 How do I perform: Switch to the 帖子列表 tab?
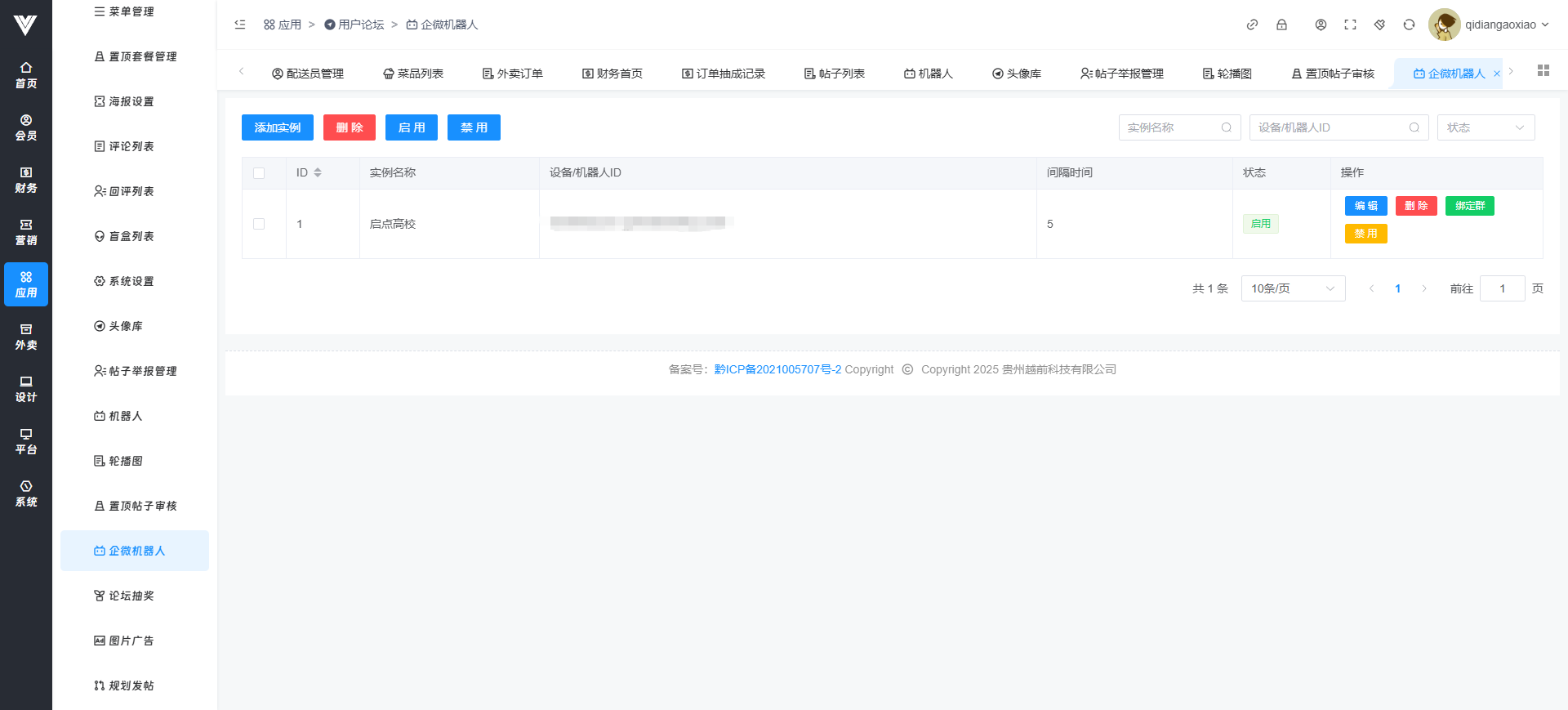(x=835, y=74)
